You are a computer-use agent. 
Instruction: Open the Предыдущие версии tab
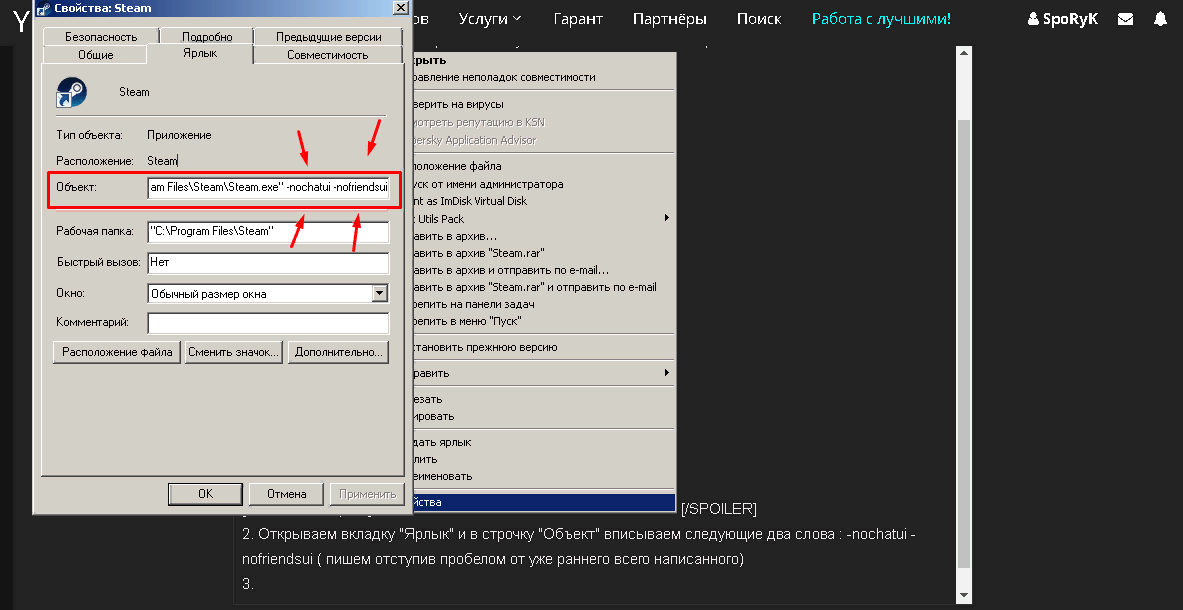328,36
